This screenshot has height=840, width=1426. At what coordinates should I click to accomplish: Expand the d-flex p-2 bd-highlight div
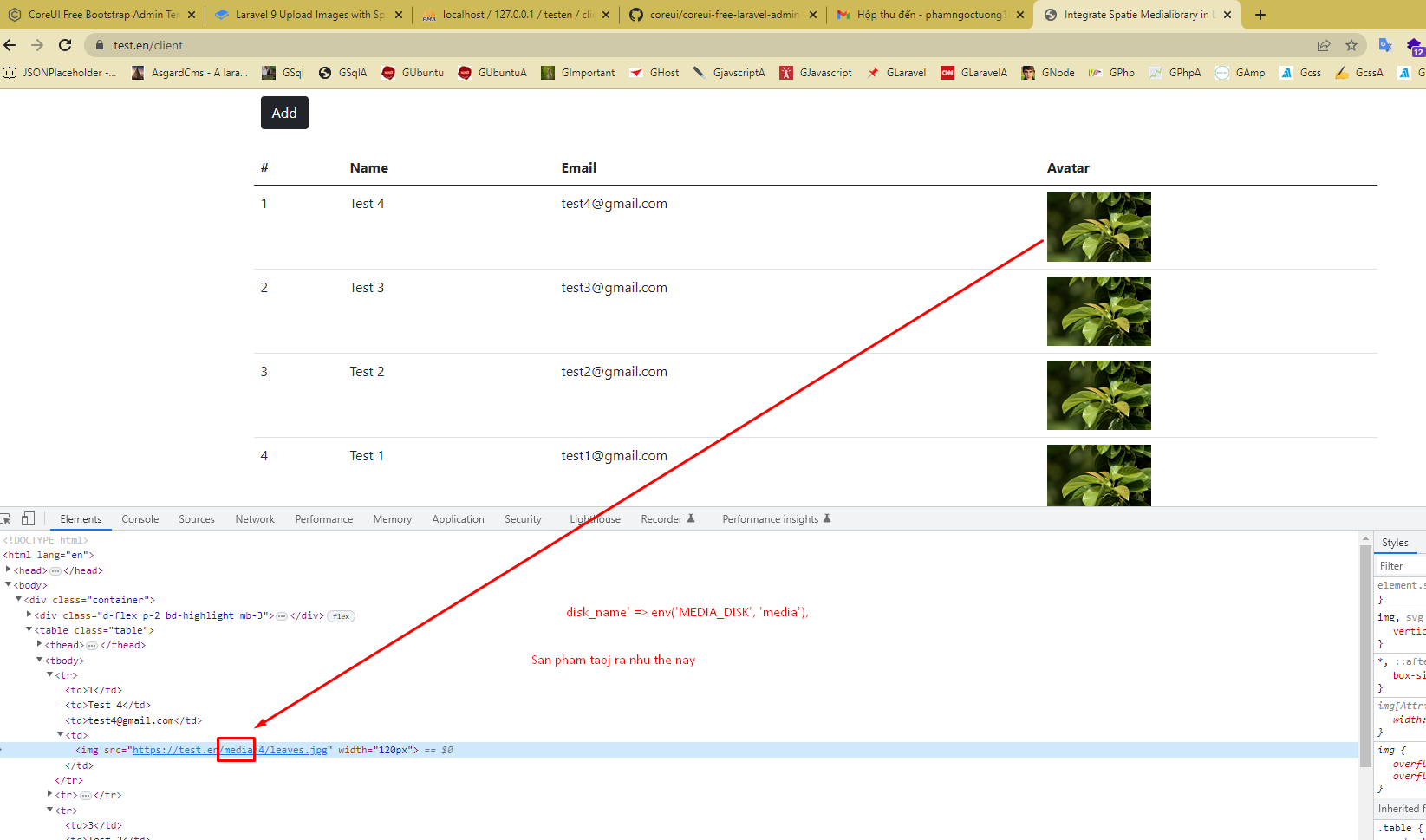[29, 615]
